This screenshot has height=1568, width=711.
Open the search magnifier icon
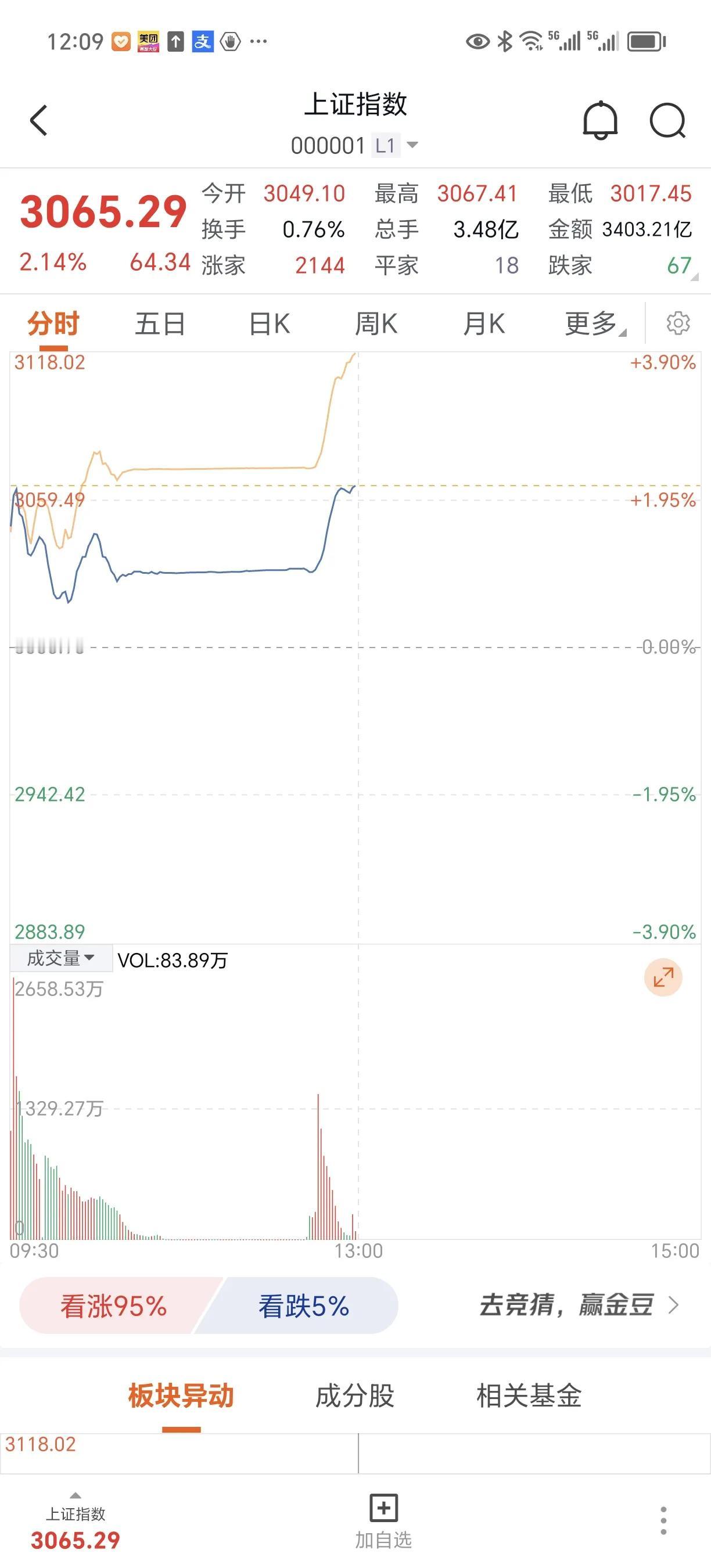668,121
